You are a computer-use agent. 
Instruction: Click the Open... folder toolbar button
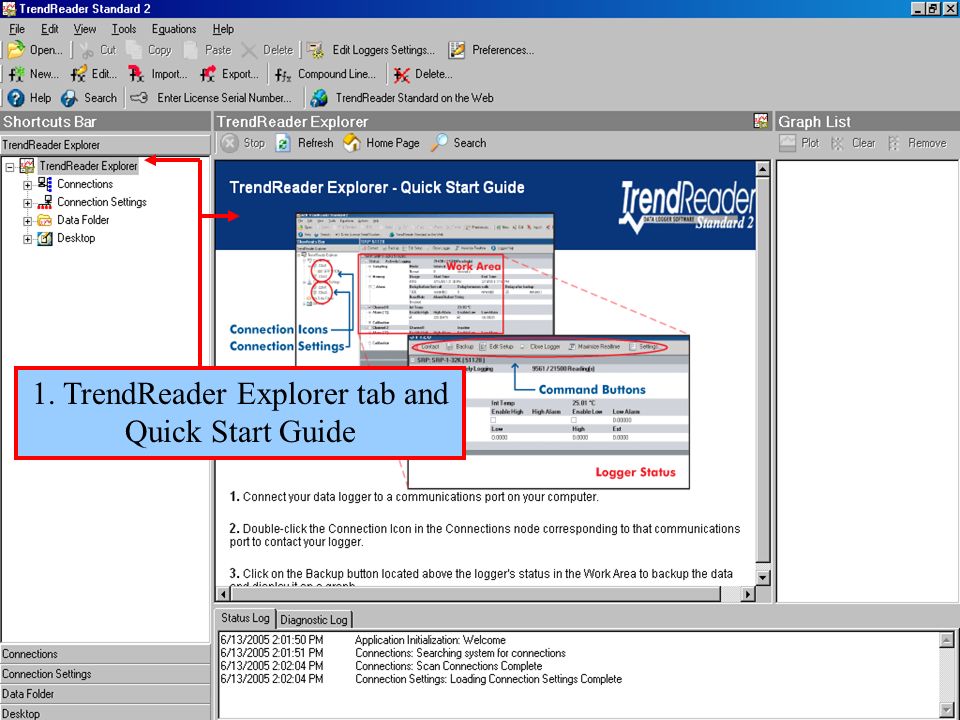[x=35, y=50]
